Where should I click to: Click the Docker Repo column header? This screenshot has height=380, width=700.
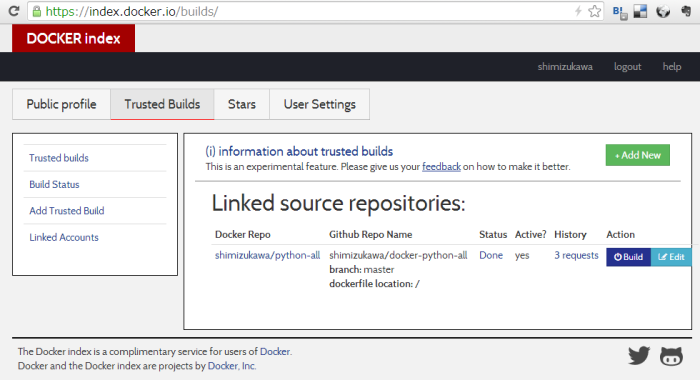(242, 234)
